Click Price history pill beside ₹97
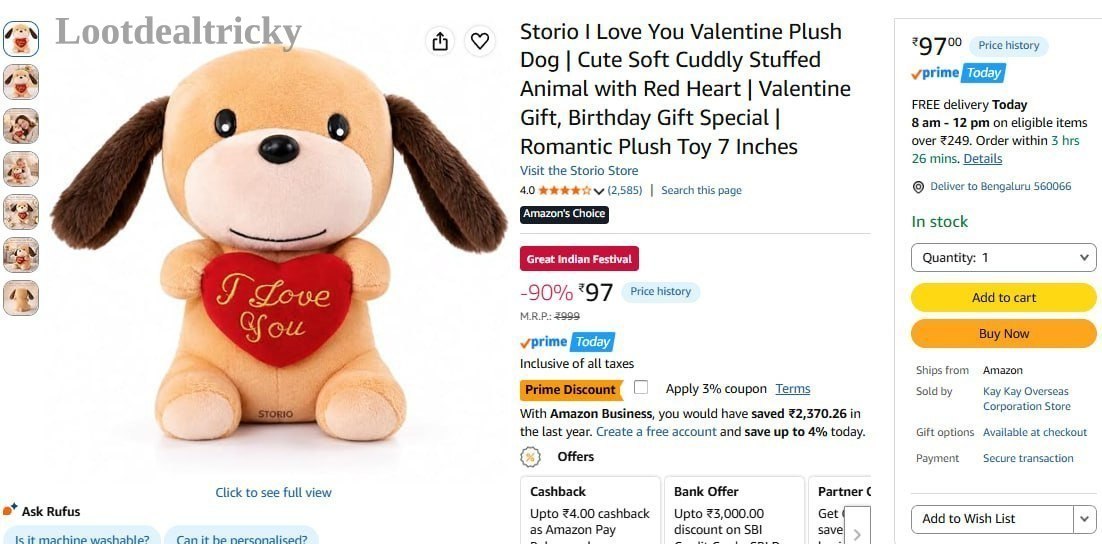Screen dimensions: 1102x544 tap(660, 292)
